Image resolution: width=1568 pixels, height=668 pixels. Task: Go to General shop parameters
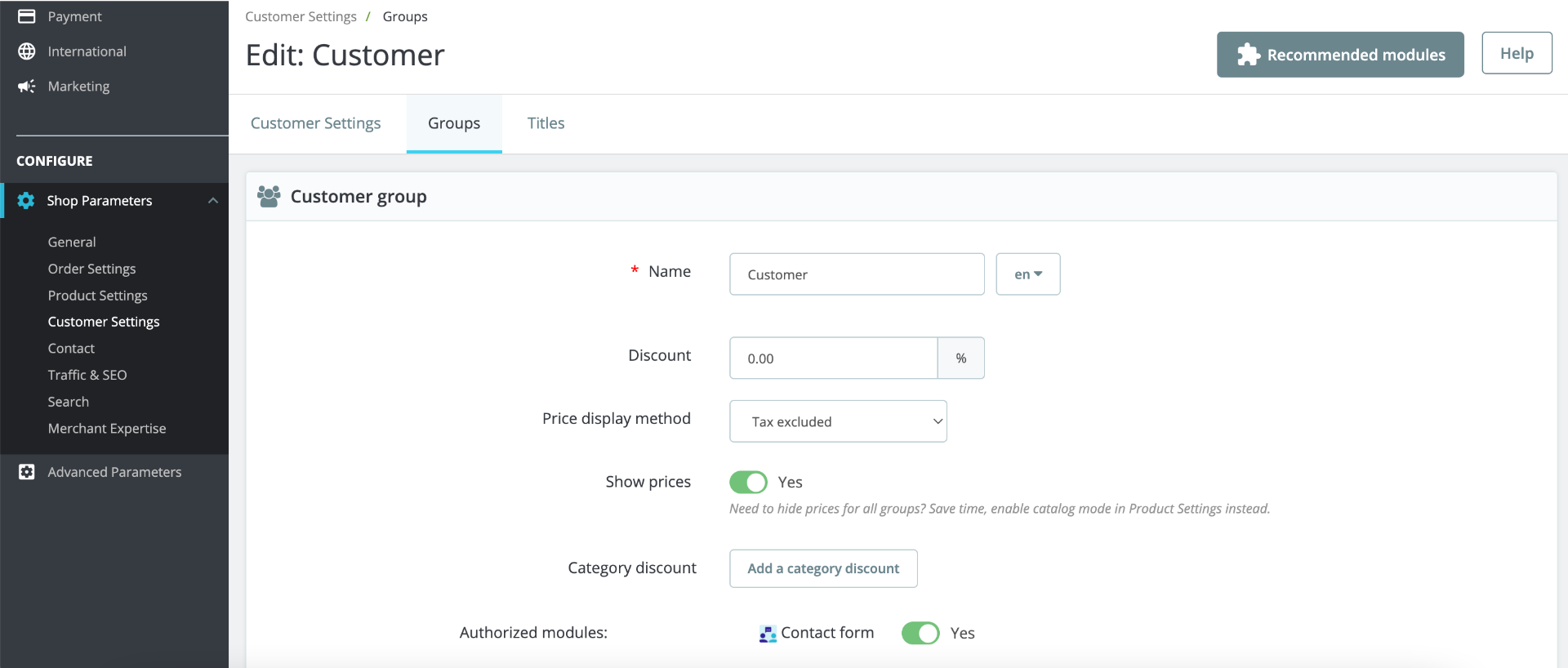(72, 242)
